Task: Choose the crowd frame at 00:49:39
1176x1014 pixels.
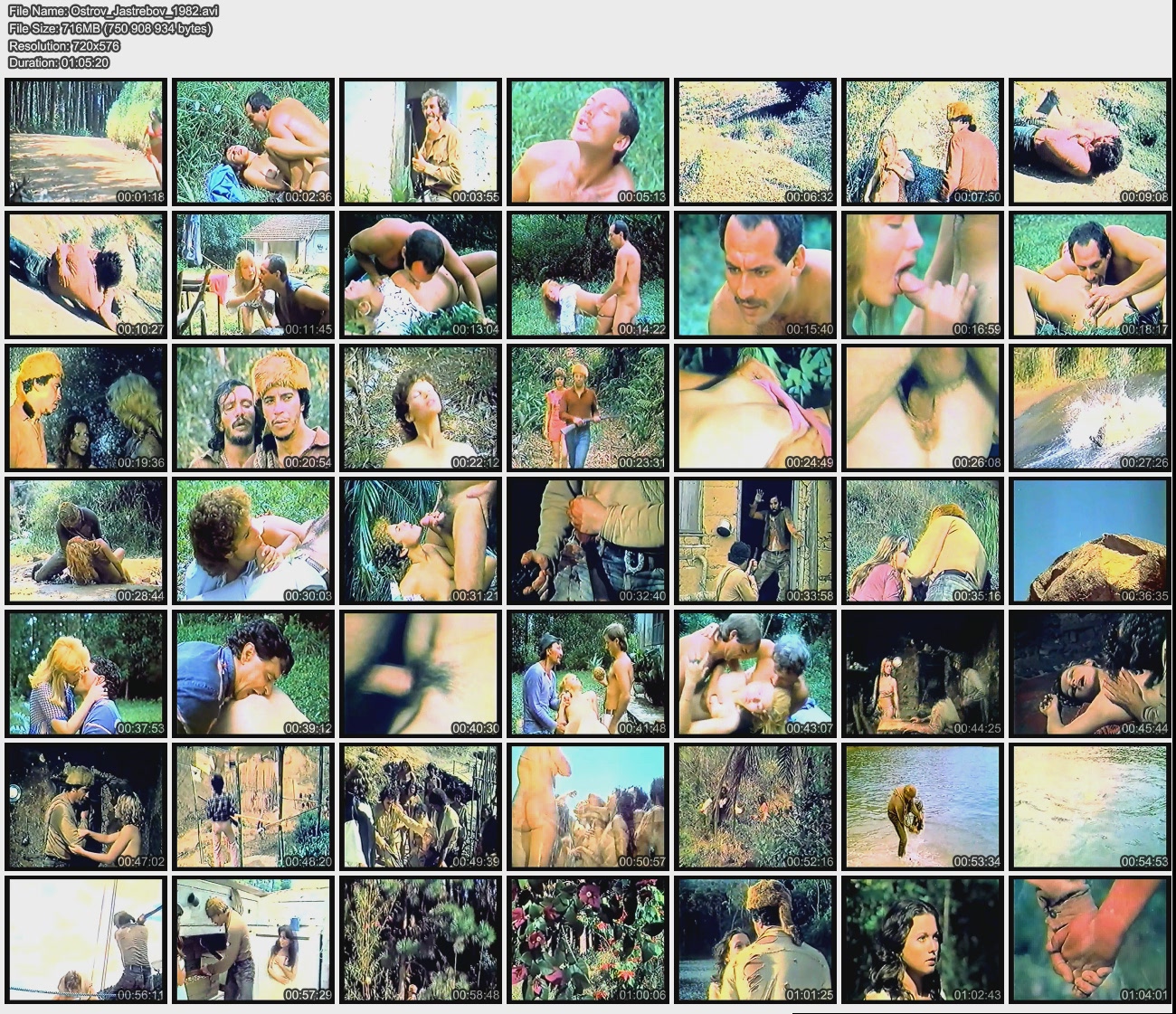Action: coord(421,806)
